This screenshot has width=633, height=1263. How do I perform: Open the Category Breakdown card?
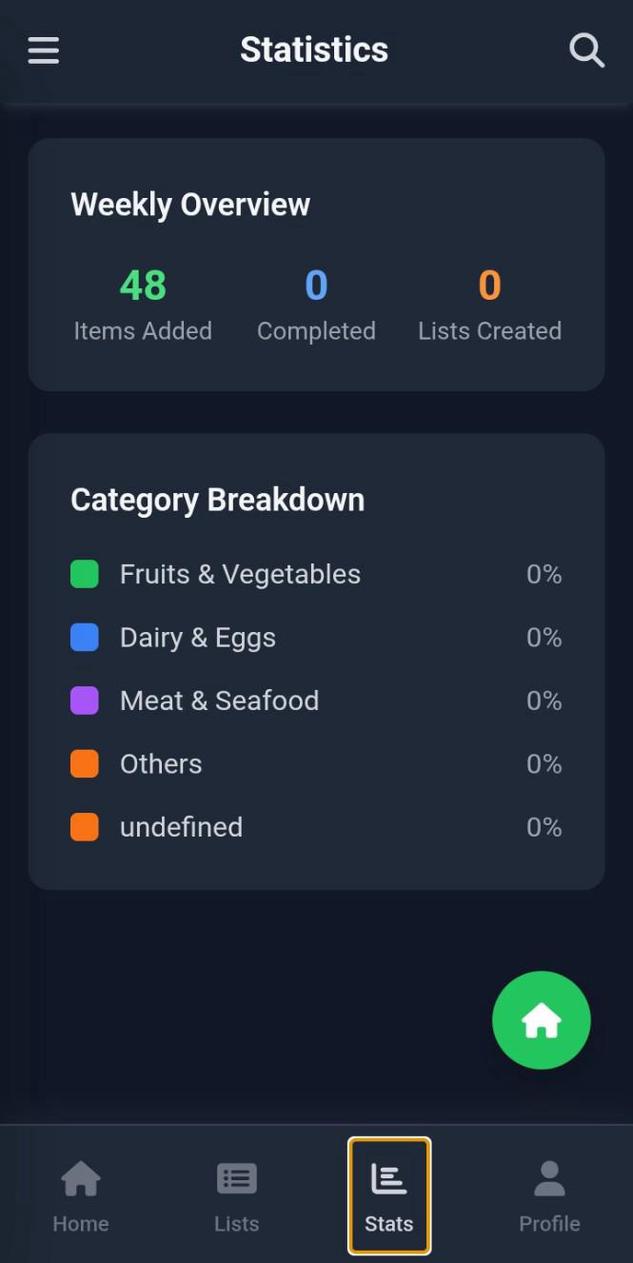(316, 660)
